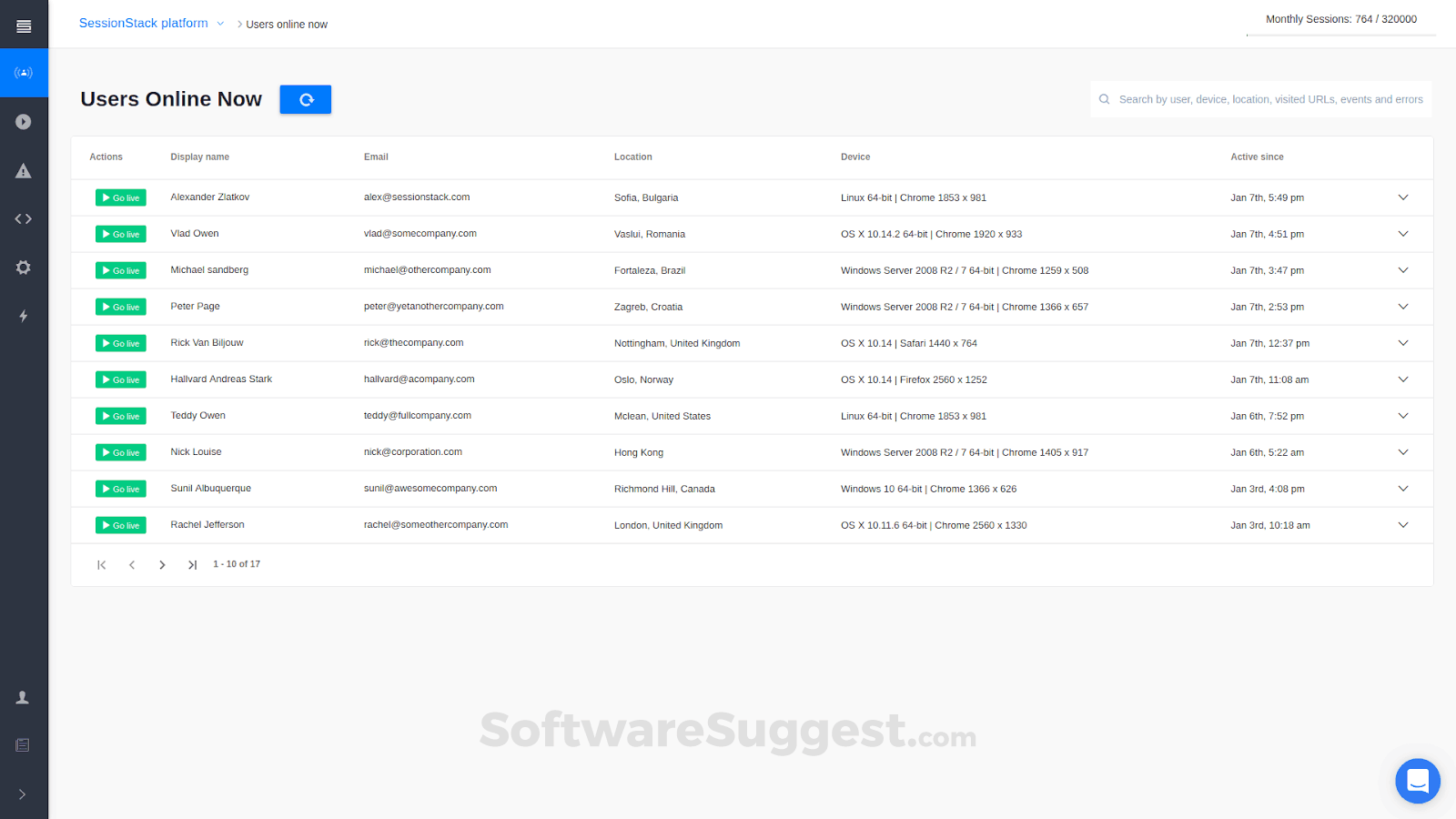
Task: Expand Nick Louise's session details
Action: click(x=1402, y=452)
